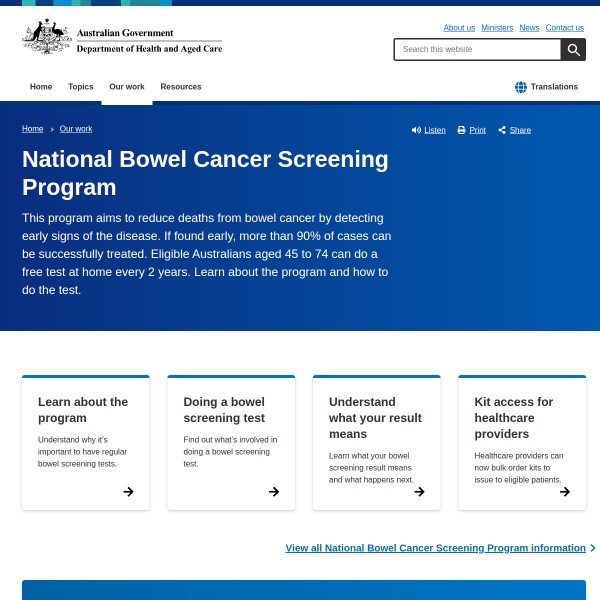This screenshot has width=600, height=600.
Task: Open the Ministers header link
Action: (497, 28)
